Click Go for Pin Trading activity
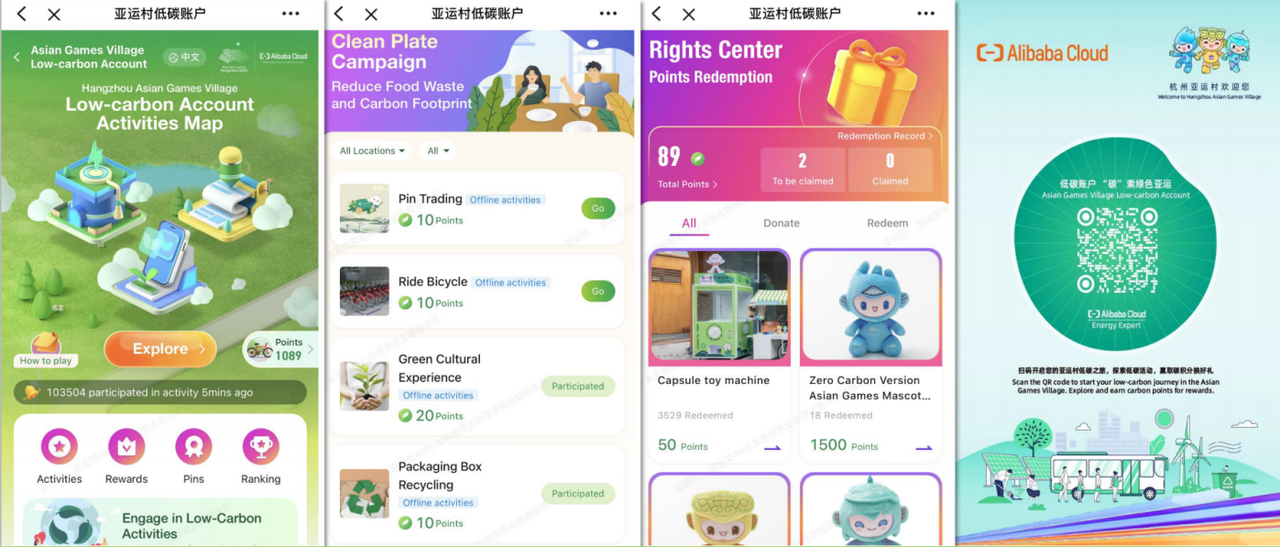This screenshot has width=1280, height=547. pyautogui.click(x=598, y=209)
